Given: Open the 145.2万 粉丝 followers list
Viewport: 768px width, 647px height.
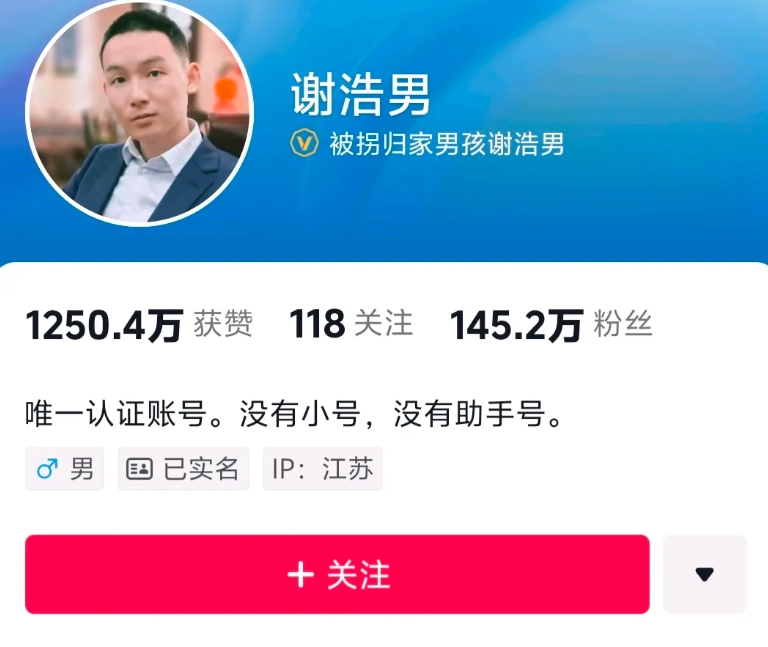Looking at the screenshot, I should click(x=551, y=325).
